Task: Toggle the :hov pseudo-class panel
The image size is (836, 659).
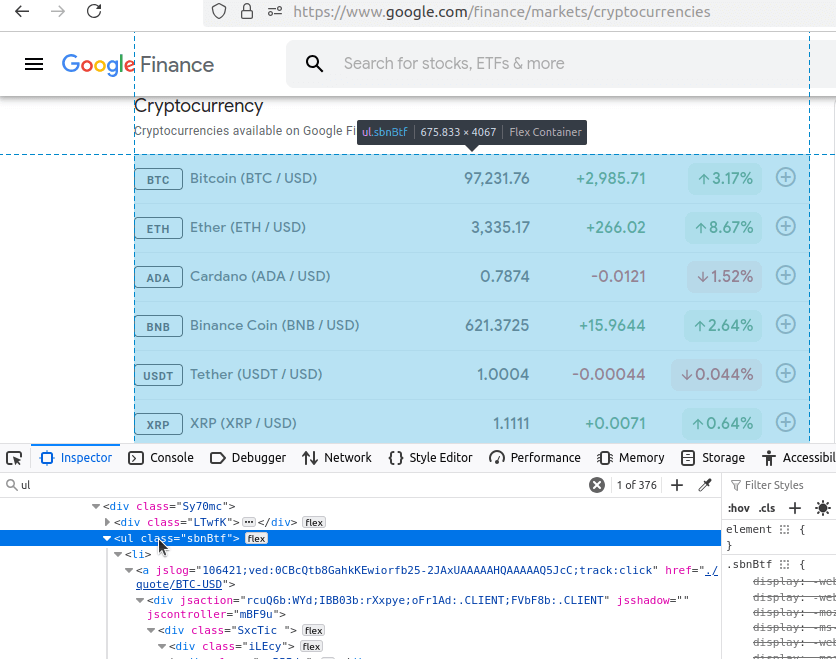Action: [x=738, y=508]
